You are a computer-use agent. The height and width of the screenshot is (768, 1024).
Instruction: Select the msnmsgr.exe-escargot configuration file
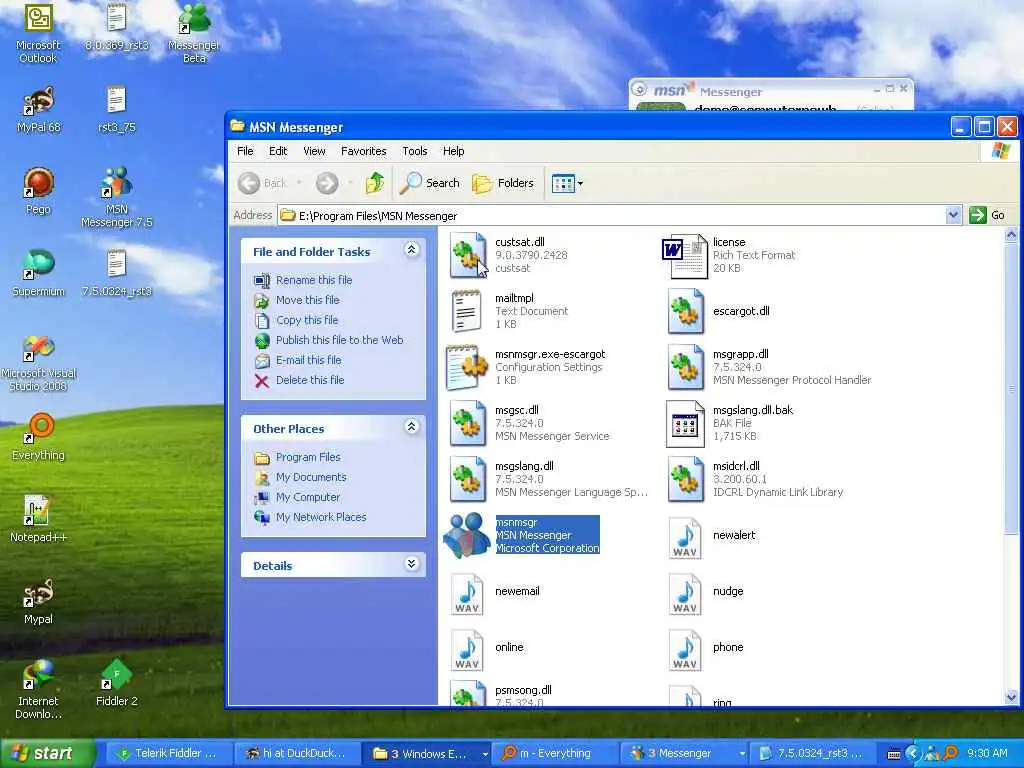coord(526,367)
